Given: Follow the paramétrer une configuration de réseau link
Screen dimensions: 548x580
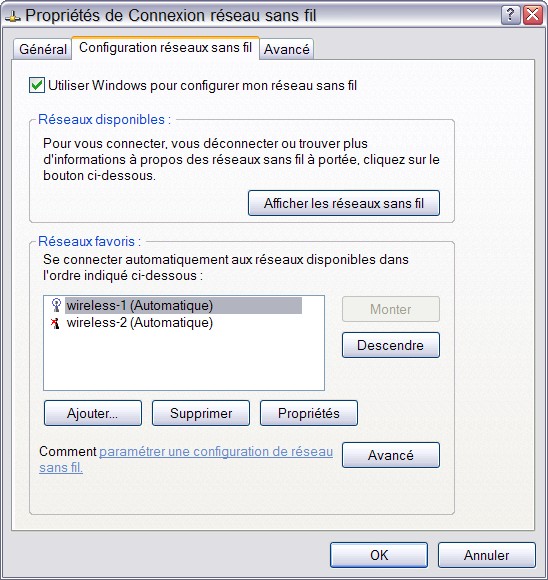Looking at the screenshot, I should (x=216, y=452).
